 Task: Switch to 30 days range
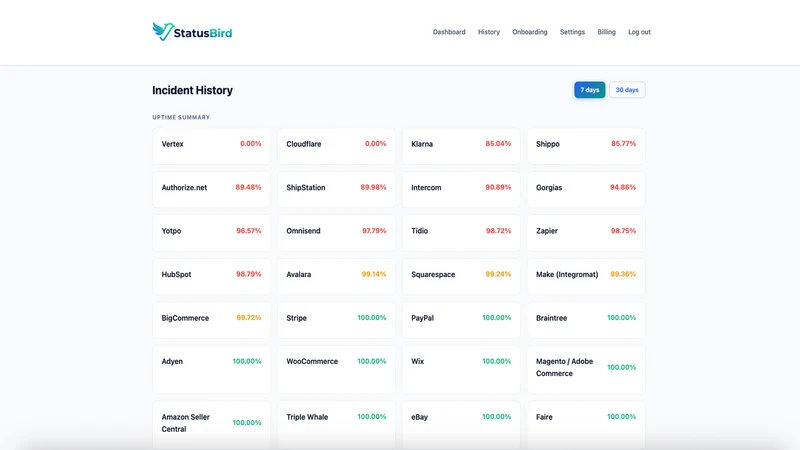pos(627,90)
